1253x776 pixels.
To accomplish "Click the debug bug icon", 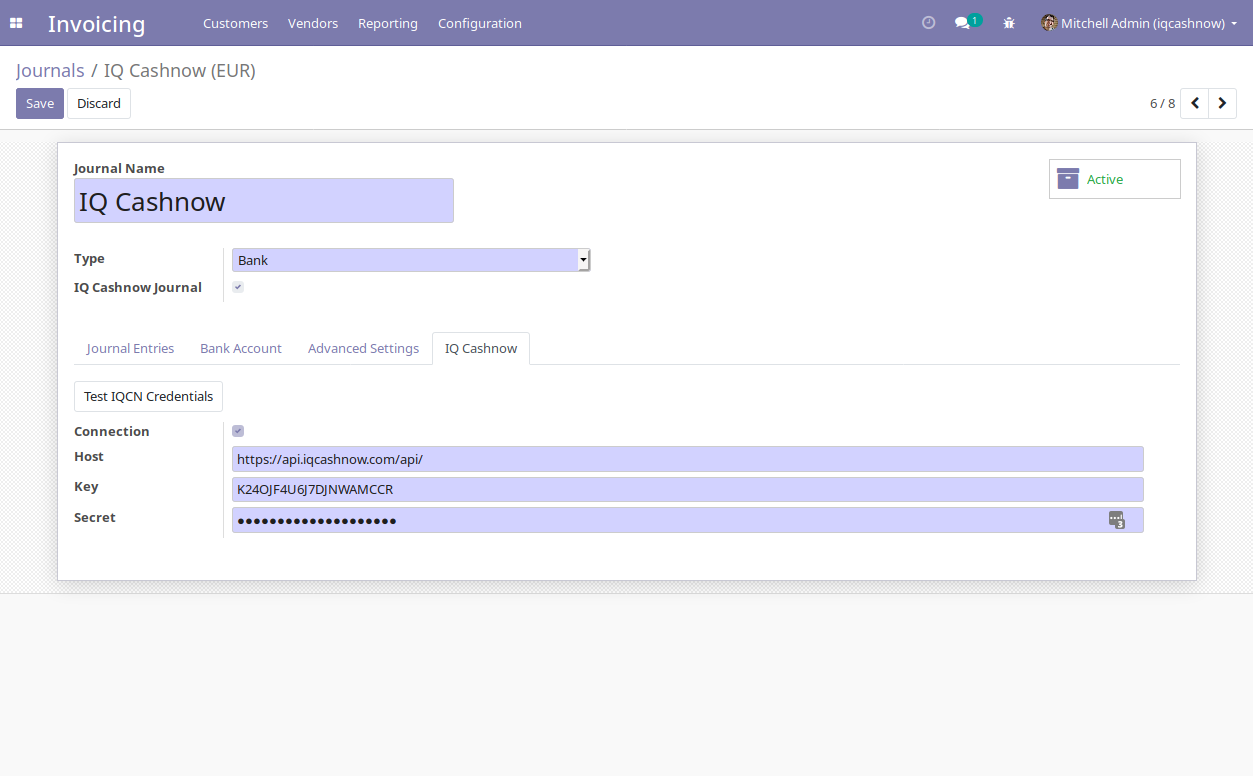I will pos(1009,23).
